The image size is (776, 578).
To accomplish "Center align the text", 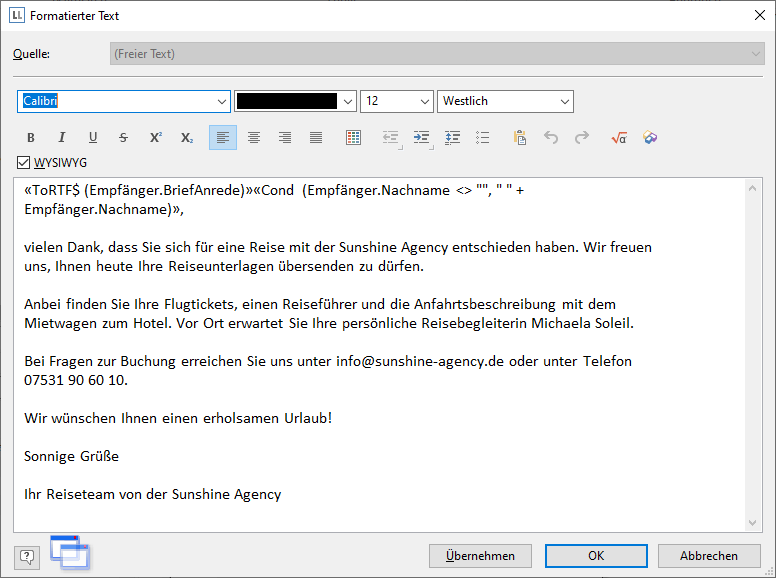I will click(254, 138).
